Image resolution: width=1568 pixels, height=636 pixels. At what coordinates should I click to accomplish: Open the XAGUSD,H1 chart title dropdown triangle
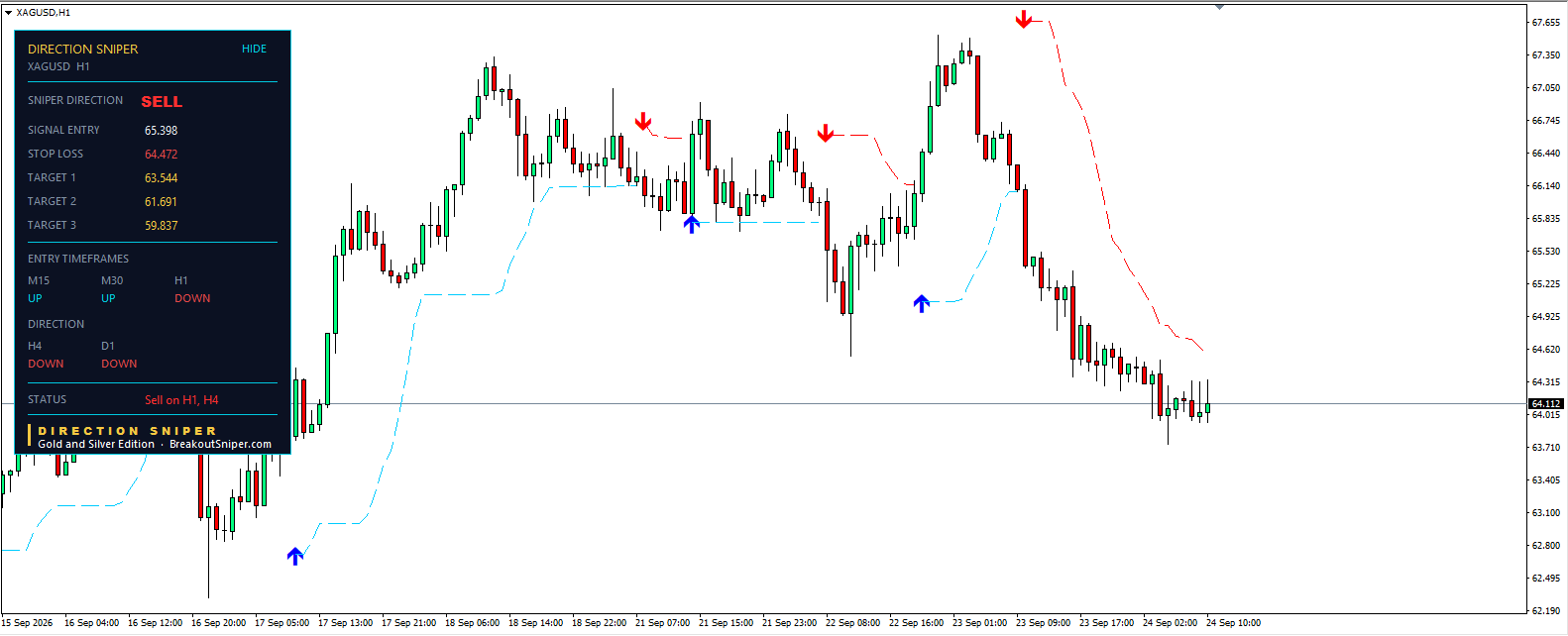coord(8,13)
